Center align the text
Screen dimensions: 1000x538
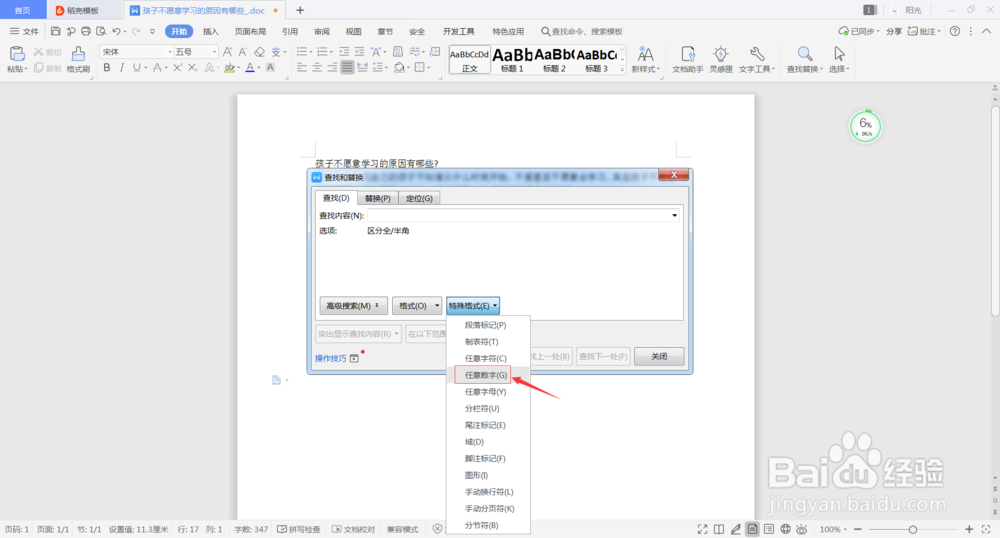pos(317,68)
